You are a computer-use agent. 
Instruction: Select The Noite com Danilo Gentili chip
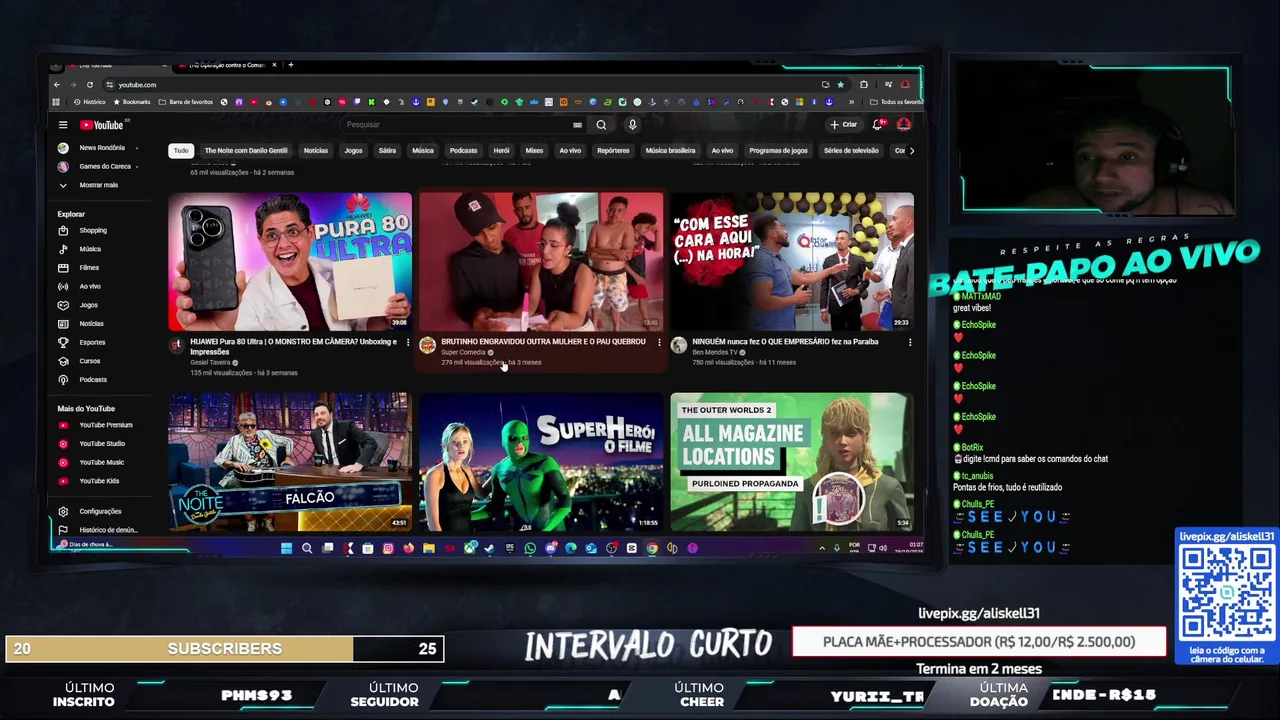click(x=246, y=151)
